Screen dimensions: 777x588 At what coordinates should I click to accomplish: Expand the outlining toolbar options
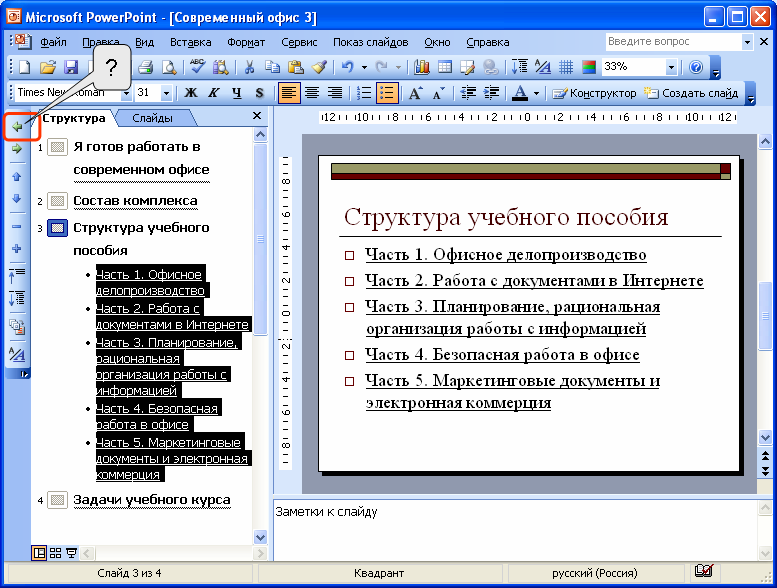tap(18, 374)
